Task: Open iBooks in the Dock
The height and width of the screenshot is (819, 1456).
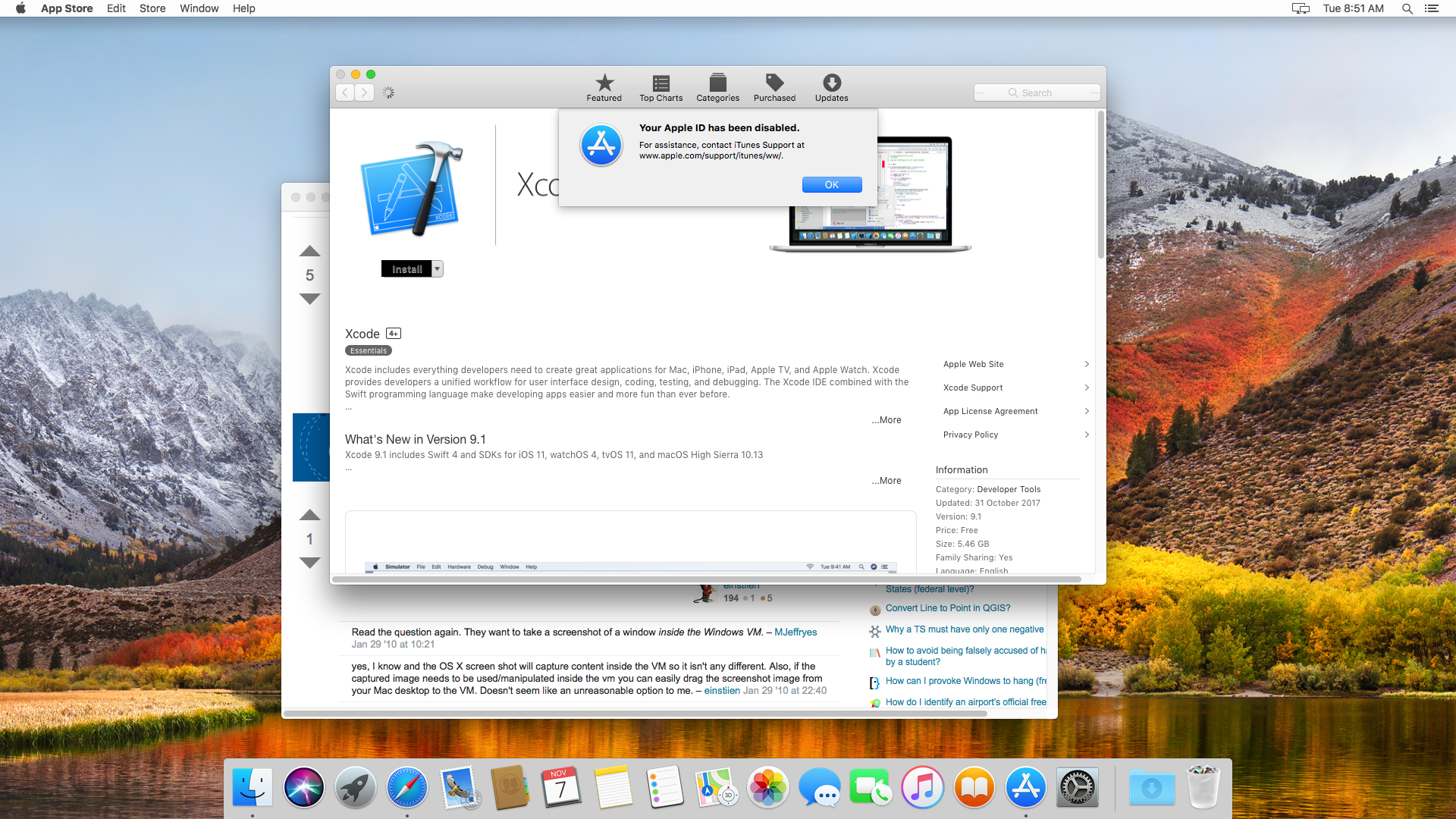Action: [x=974, y=787]
